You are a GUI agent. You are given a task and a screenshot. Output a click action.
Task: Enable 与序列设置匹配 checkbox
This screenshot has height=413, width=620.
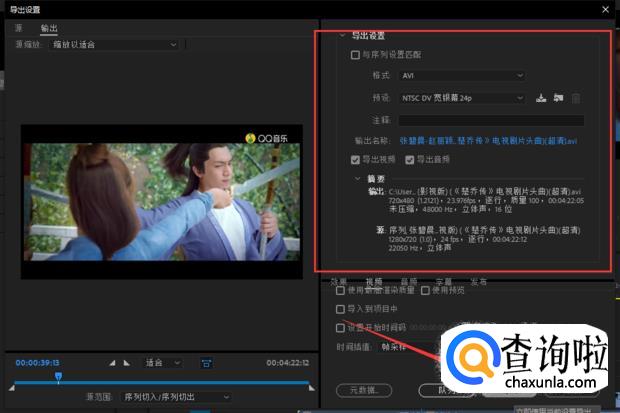click(x=355, y=55)
